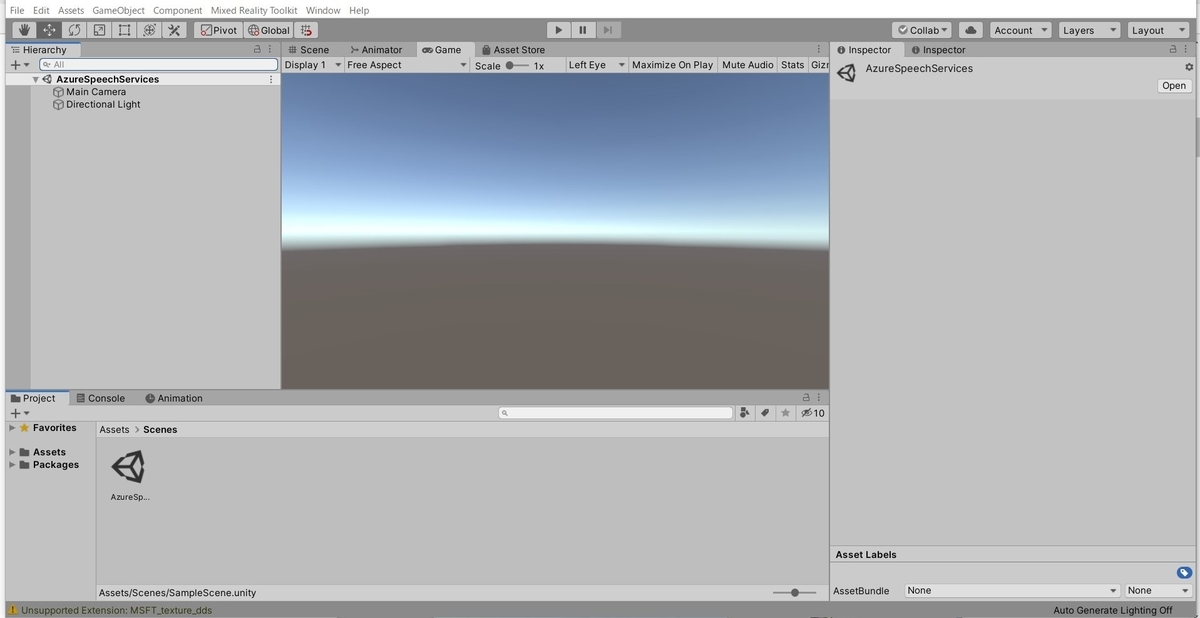Screen dimensions: 1200x618
Task: Open the Left Eye dropdown
Action: (596, 65)
